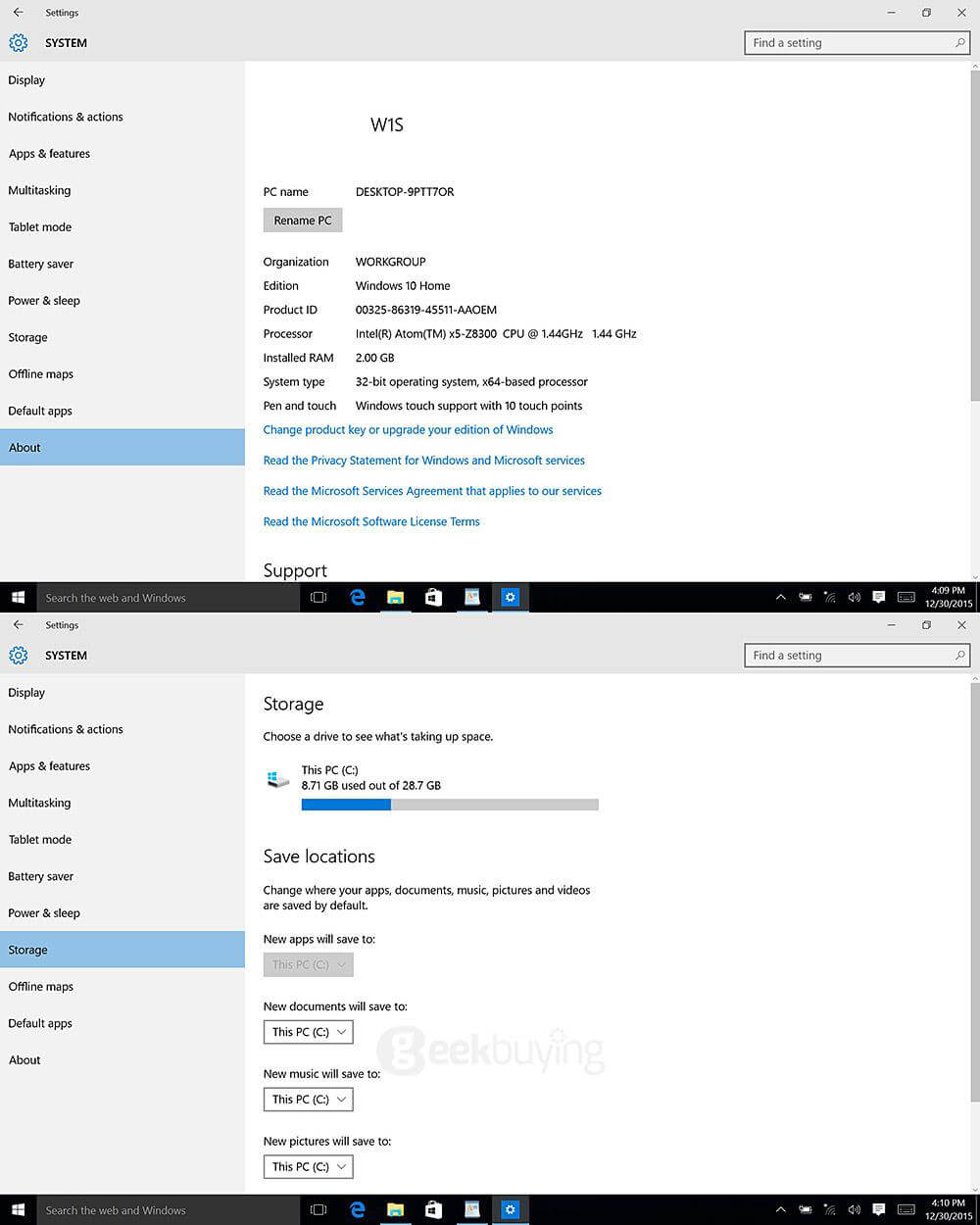Image resolution: width=980 pixels, height=1225 pixels.
Task: Open the Change product key link
Action: 408,429
